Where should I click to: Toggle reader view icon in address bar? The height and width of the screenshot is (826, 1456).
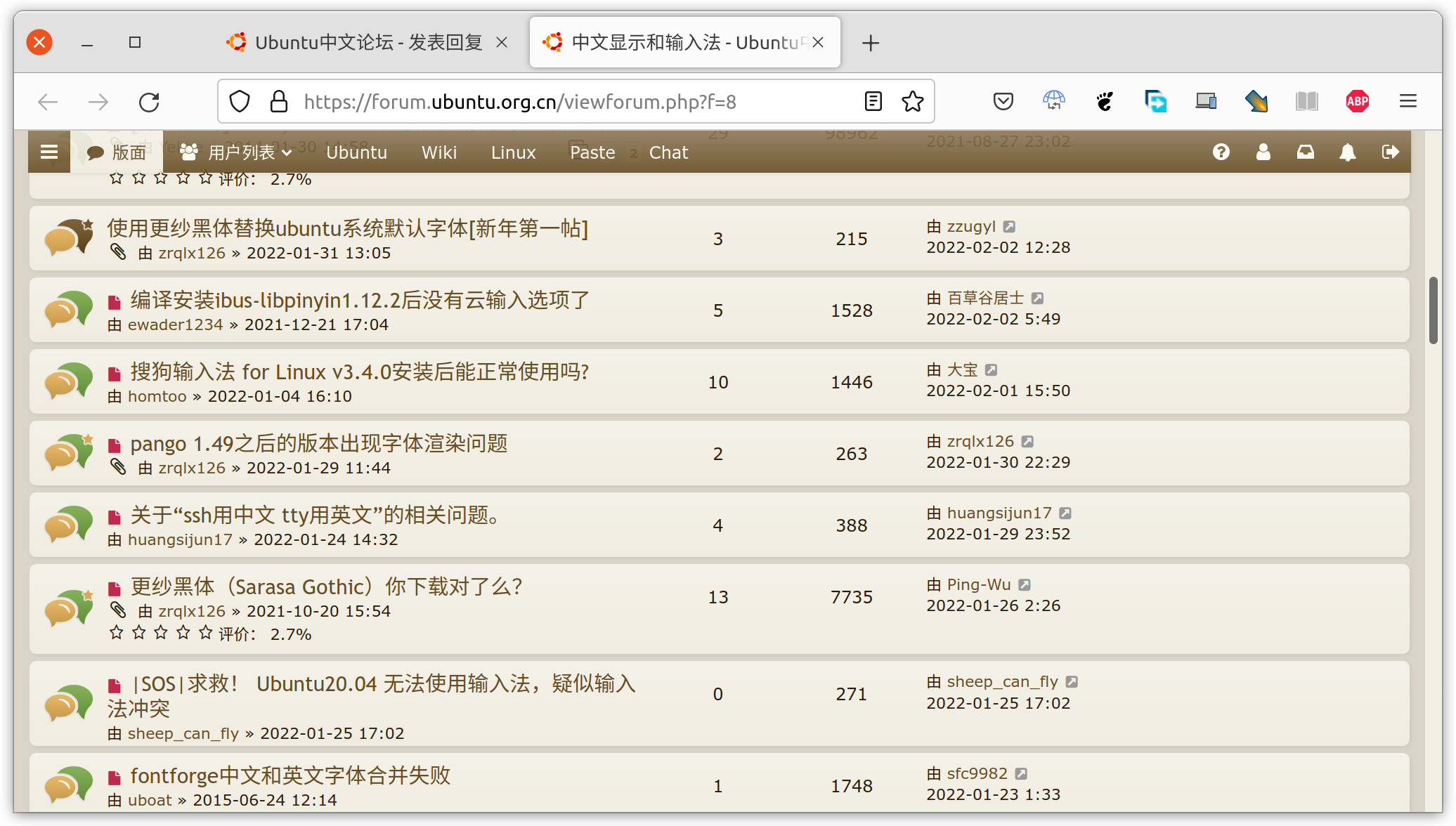click(873, 102)
